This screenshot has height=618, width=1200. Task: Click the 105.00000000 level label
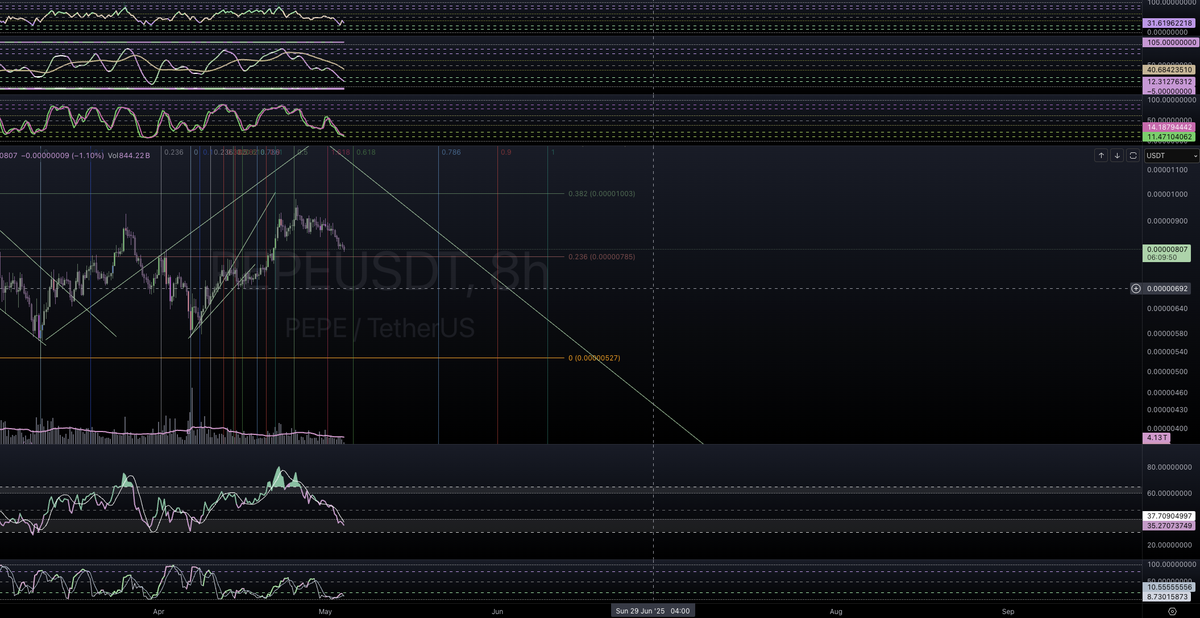[x=1171, y=43]
